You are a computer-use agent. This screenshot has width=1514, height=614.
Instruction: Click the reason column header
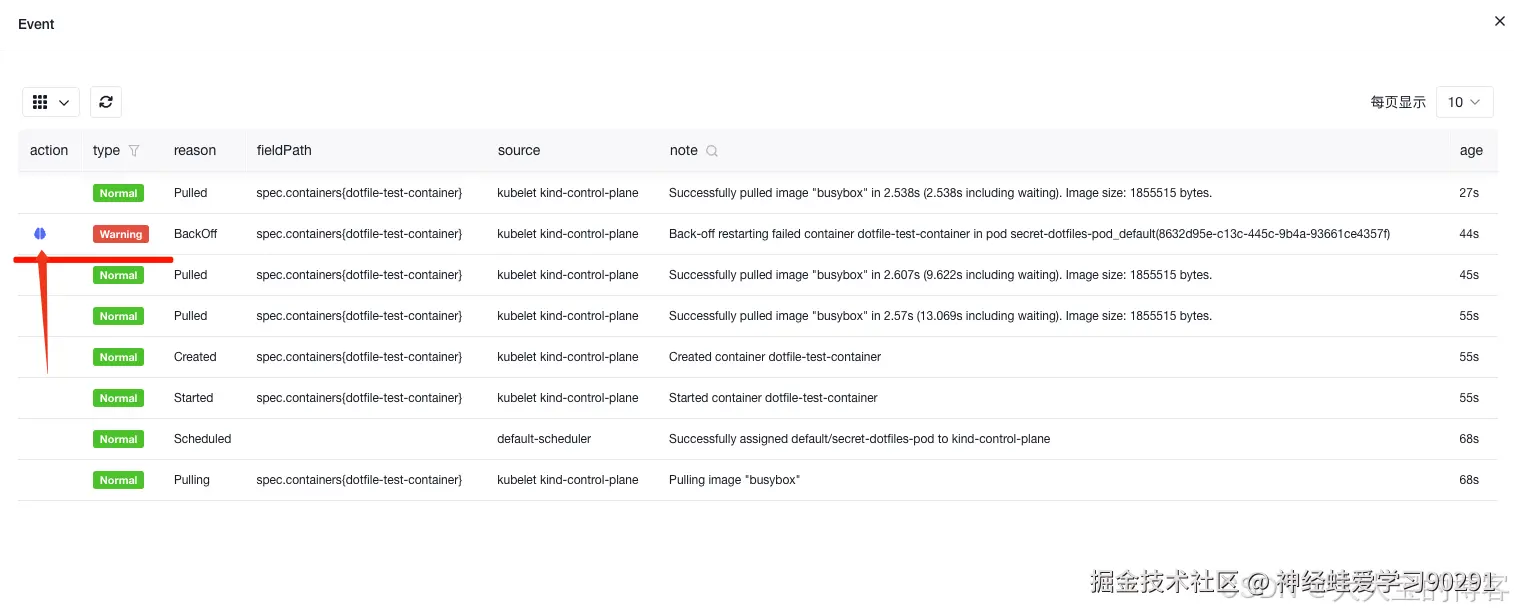pos(195,151)
